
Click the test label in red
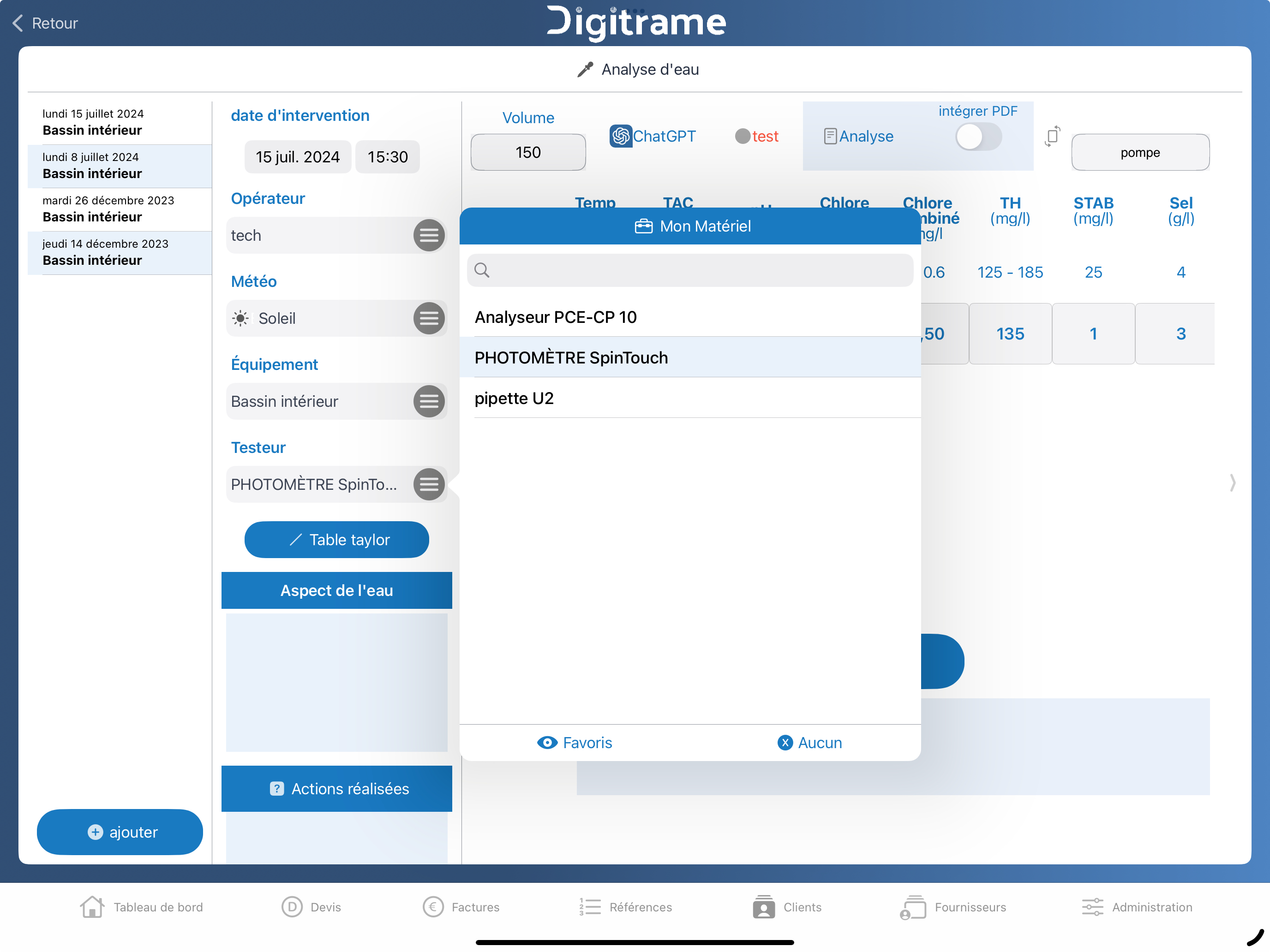coord(765,136)
